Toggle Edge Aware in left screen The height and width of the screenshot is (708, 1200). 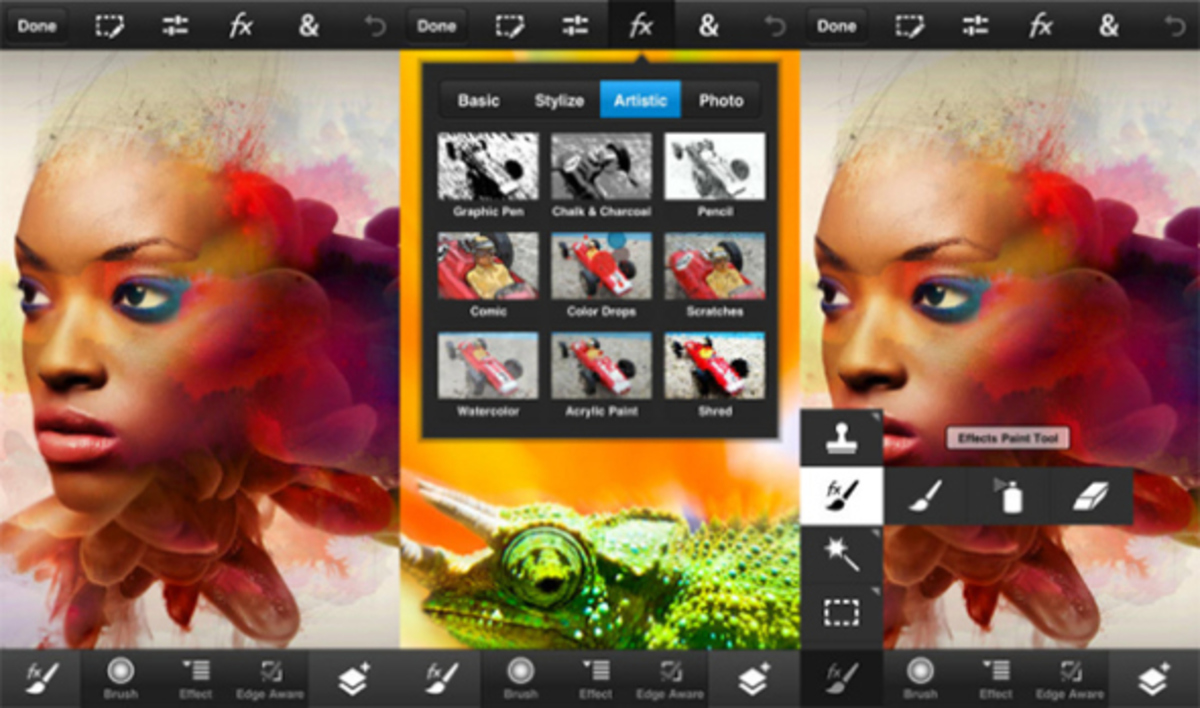coord(270,679)
